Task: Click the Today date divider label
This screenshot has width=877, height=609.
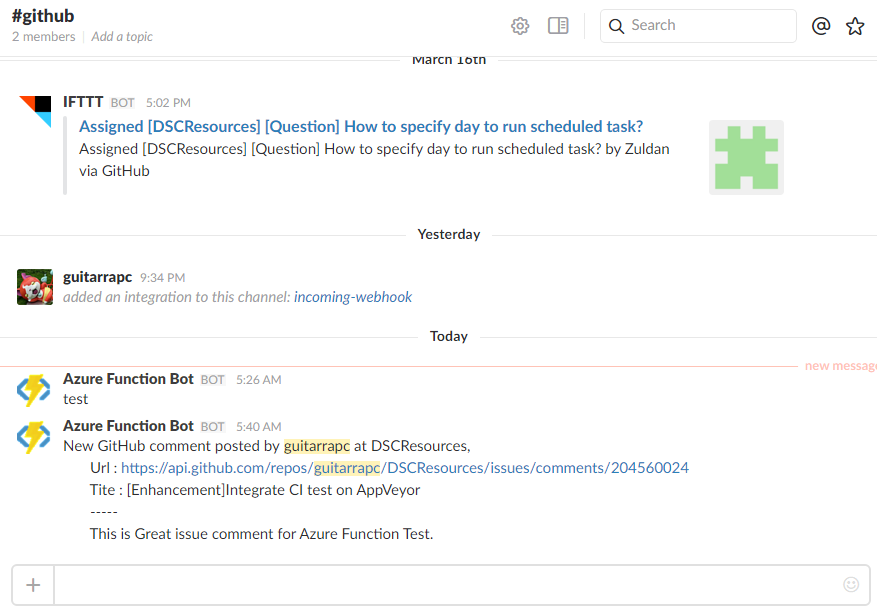Action: pyautogui.click(x=449, y=336)
